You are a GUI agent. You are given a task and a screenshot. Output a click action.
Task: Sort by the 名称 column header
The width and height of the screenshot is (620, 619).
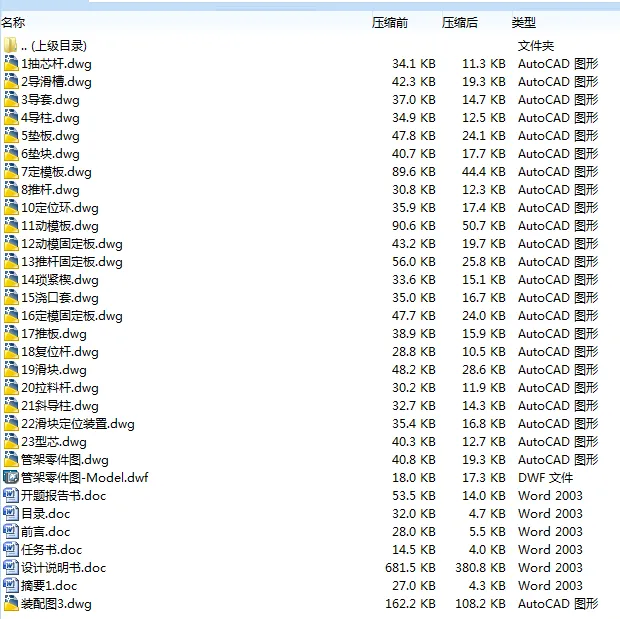(x=13, y=23)
